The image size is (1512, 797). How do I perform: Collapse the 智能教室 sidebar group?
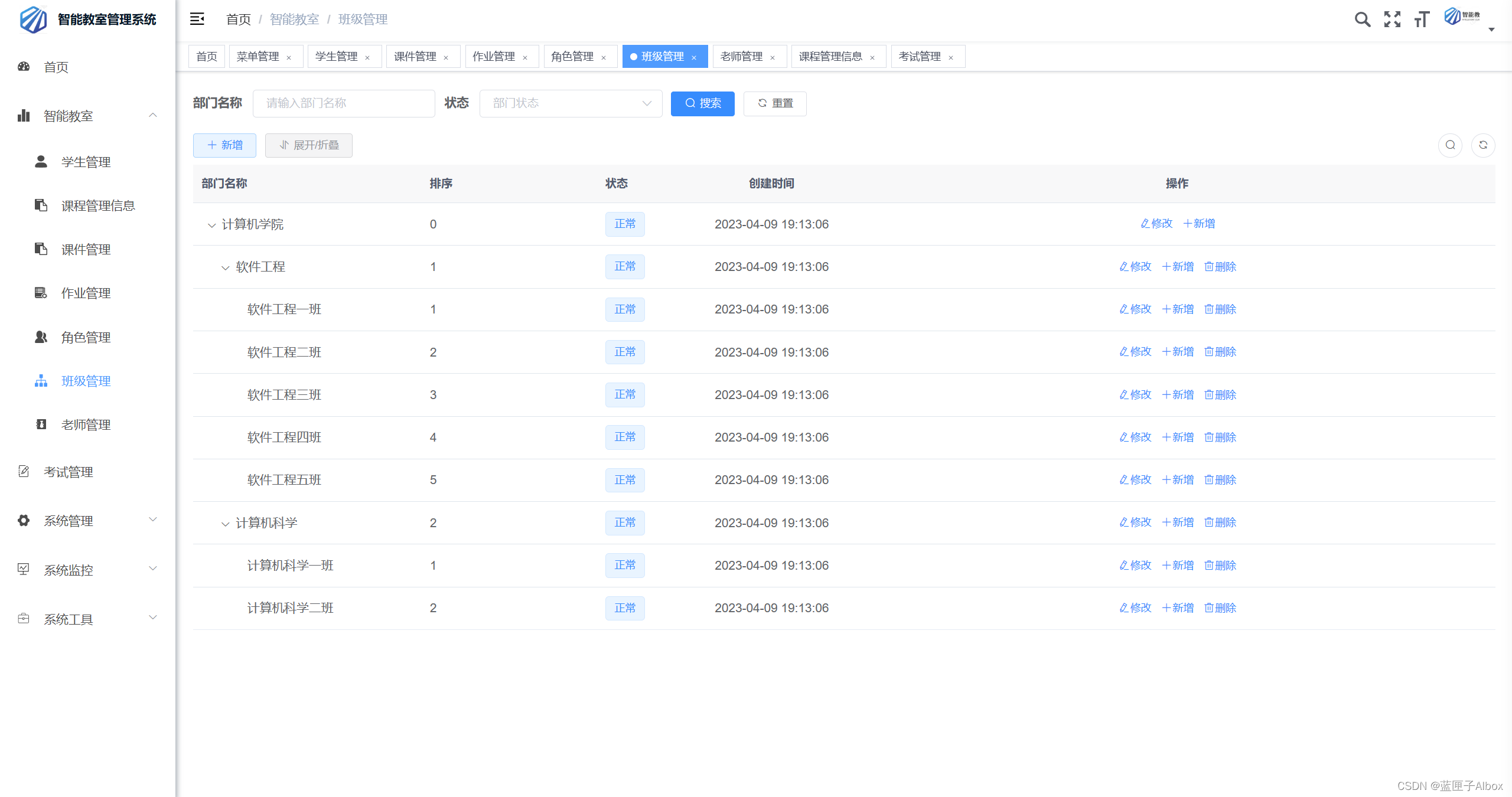pyautogui.click(x=153, y=115)
